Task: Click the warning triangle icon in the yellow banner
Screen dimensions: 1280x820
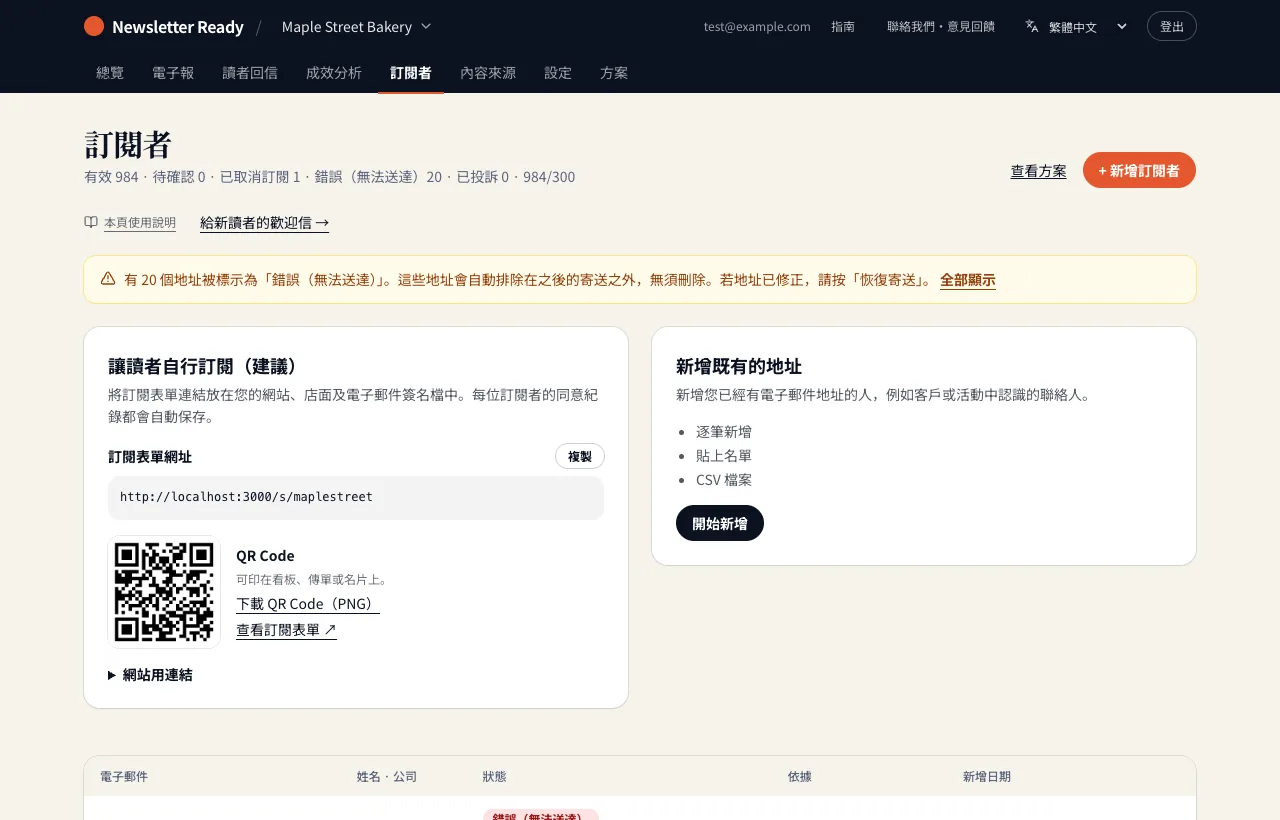Action: point(108,279)
